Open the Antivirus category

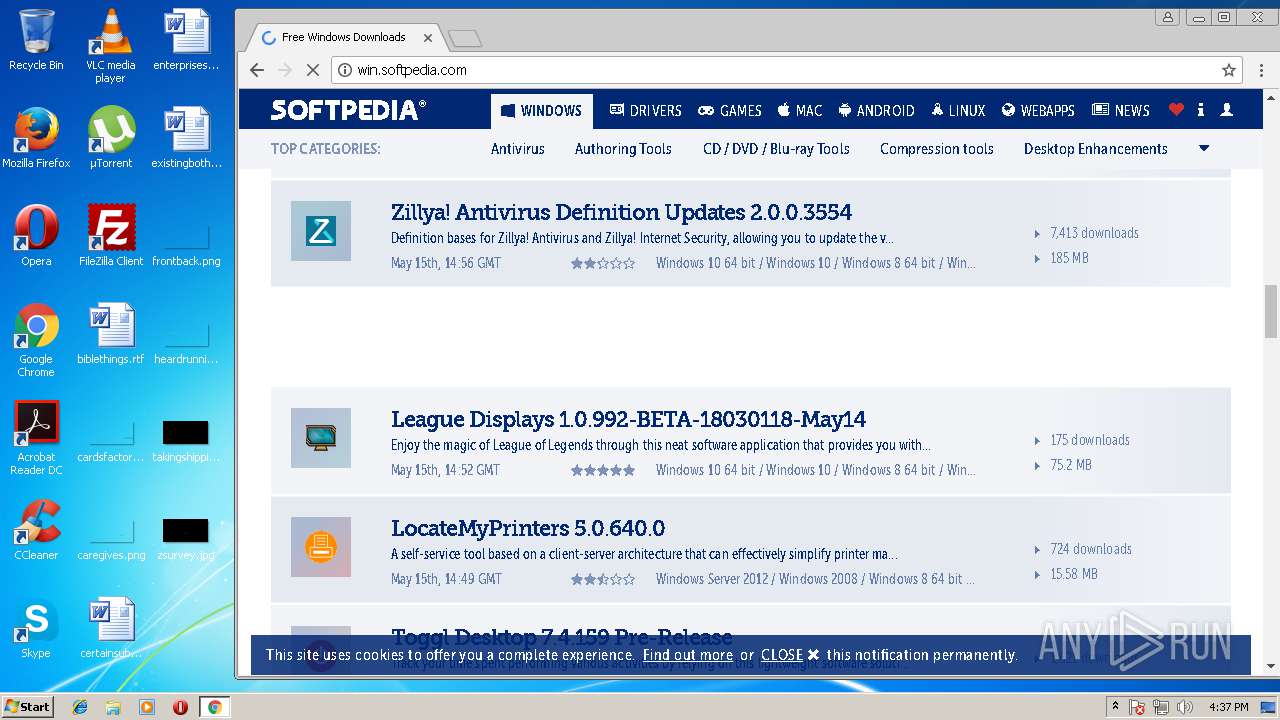point(518,148)
